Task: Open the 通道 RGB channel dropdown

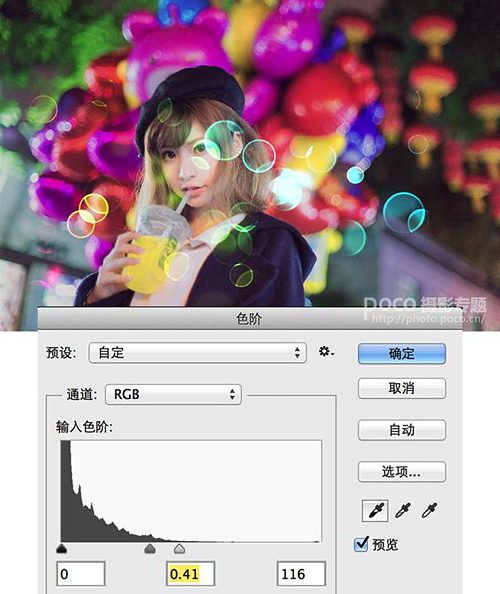Action: [x=173, y=394]
